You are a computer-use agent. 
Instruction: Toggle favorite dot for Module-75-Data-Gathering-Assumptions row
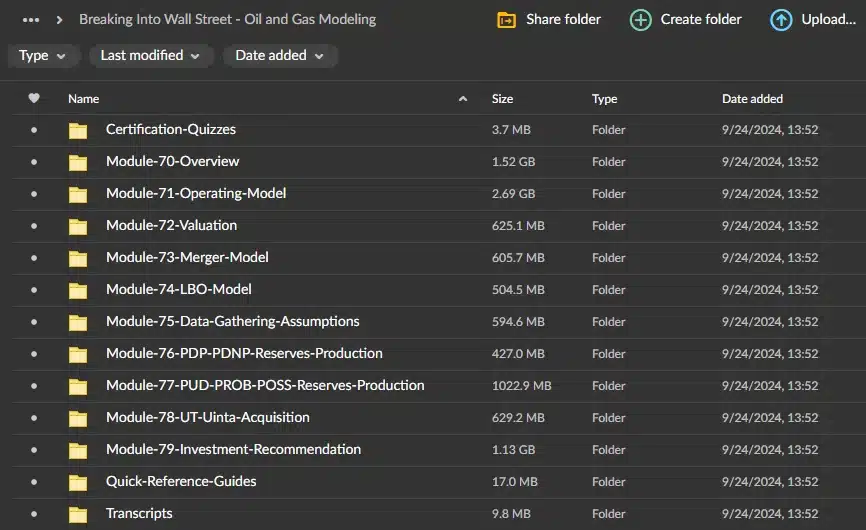click(x=34, y=322)
